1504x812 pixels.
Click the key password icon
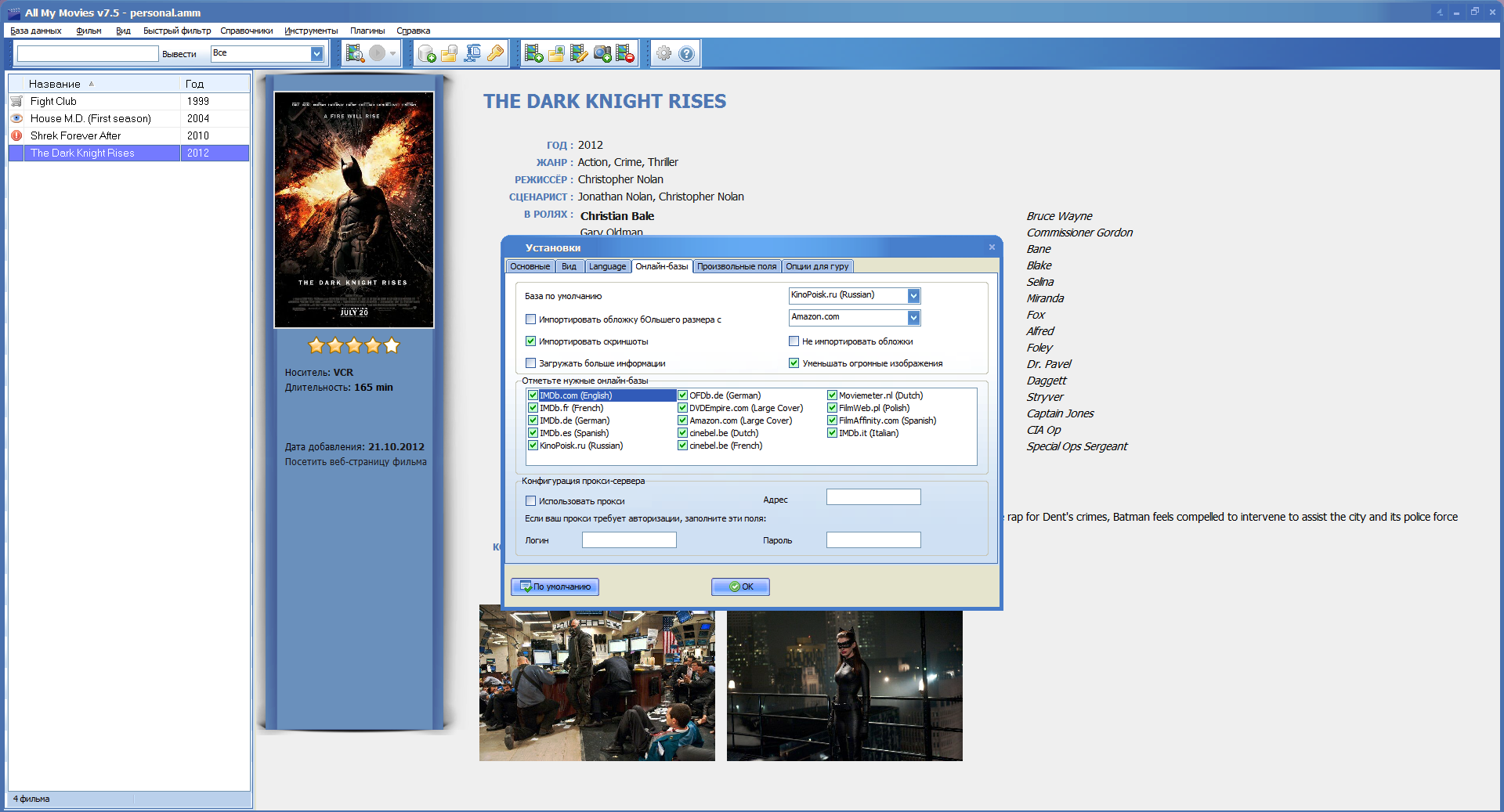tap(495, 53)
